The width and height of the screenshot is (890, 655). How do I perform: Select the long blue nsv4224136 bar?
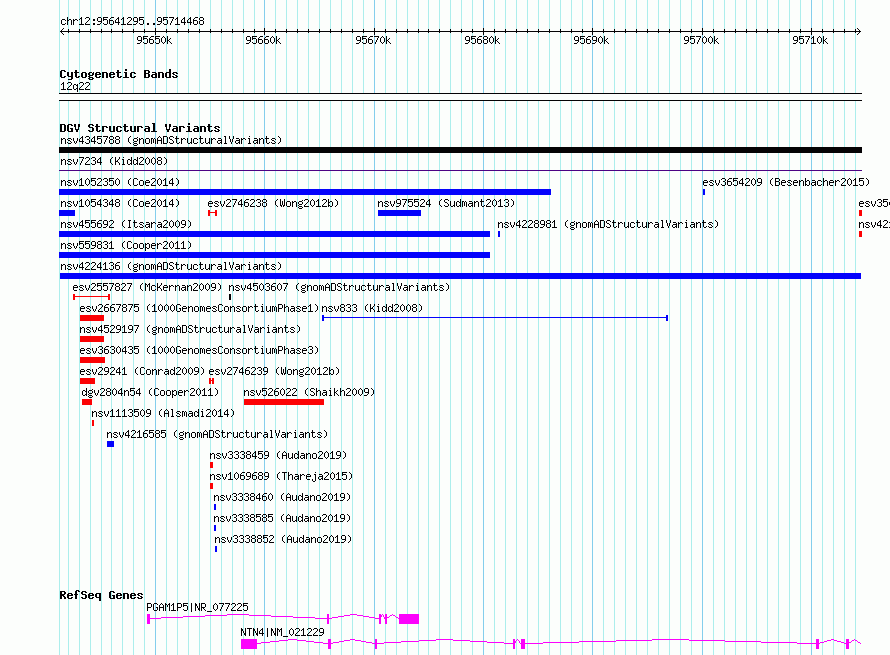[460, 276]
